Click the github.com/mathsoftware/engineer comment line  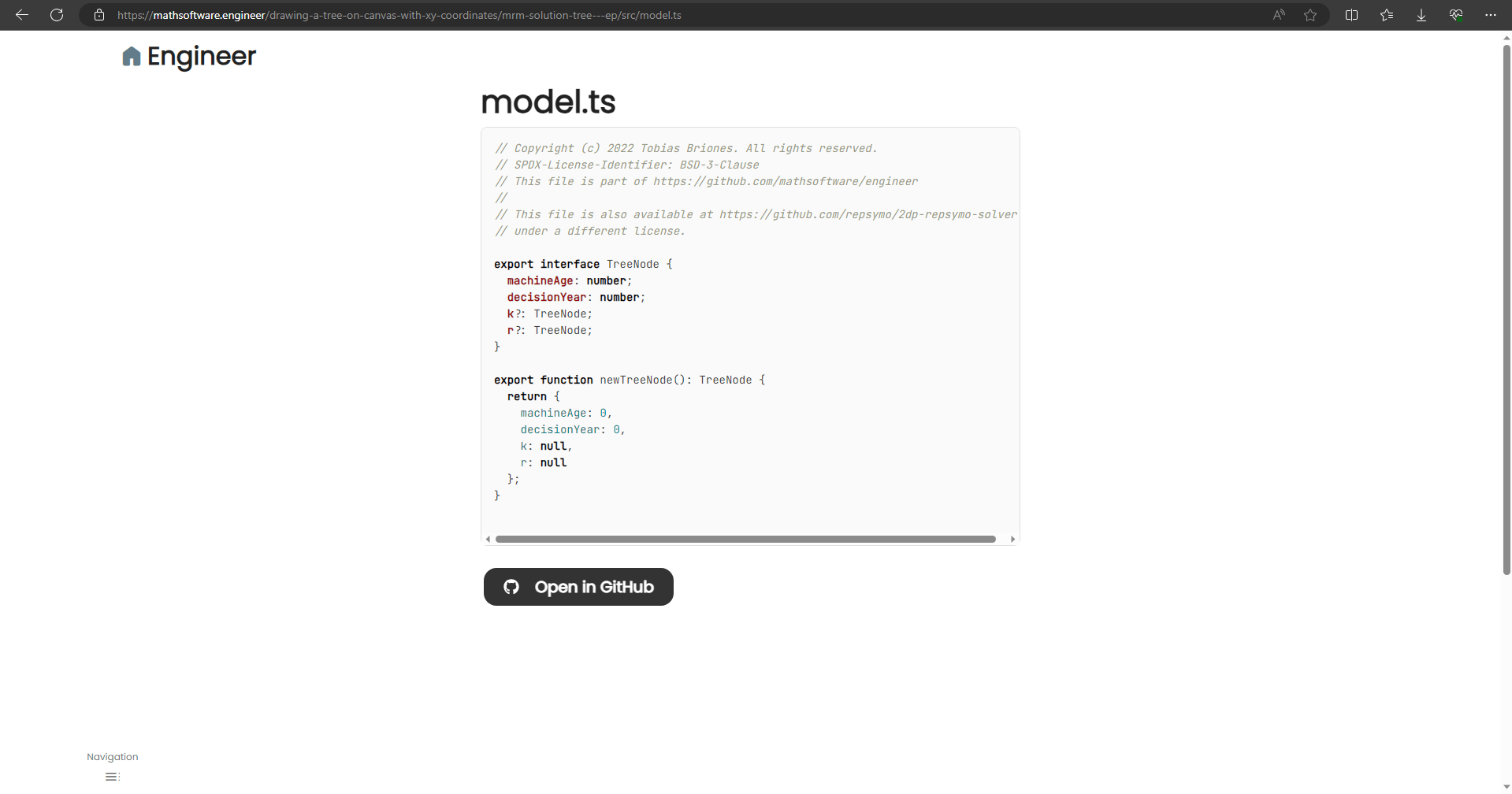pos(706,181)
